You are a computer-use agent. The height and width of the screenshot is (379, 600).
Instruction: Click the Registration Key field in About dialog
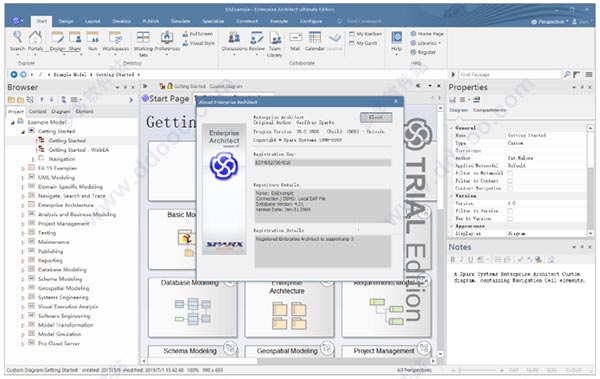[322, 163]
